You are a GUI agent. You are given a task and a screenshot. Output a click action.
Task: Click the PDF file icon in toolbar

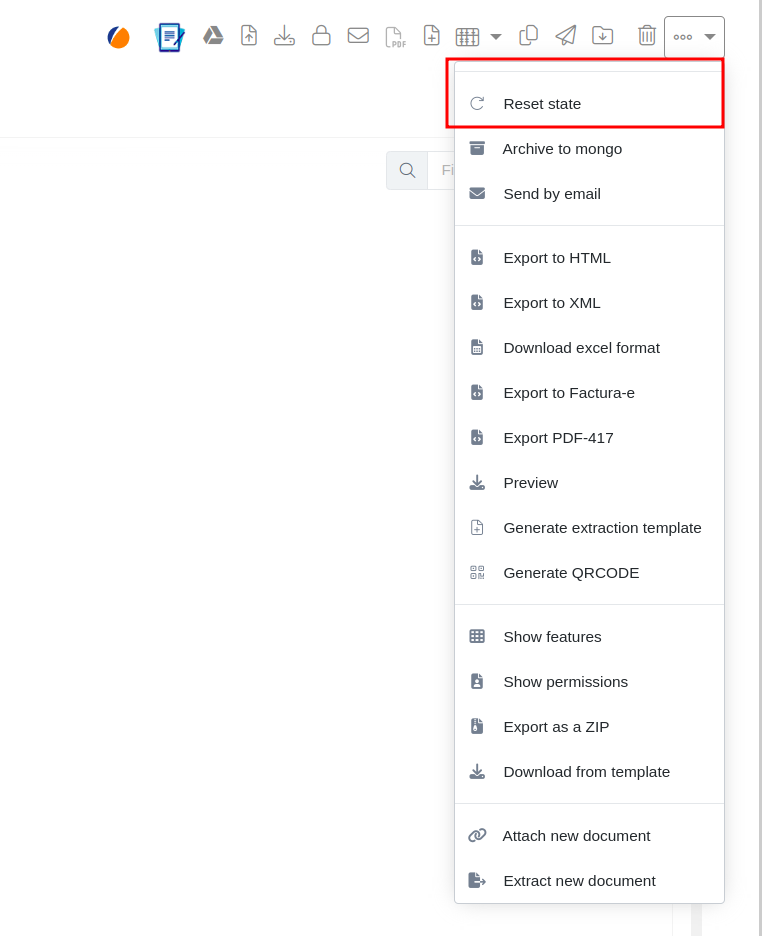click(x=395, y=37)
